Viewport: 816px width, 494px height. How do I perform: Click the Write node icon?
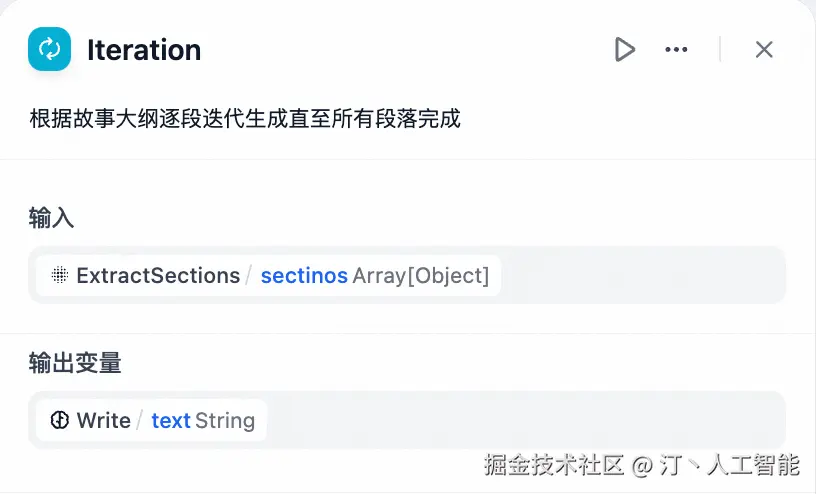tap(59, 420)
